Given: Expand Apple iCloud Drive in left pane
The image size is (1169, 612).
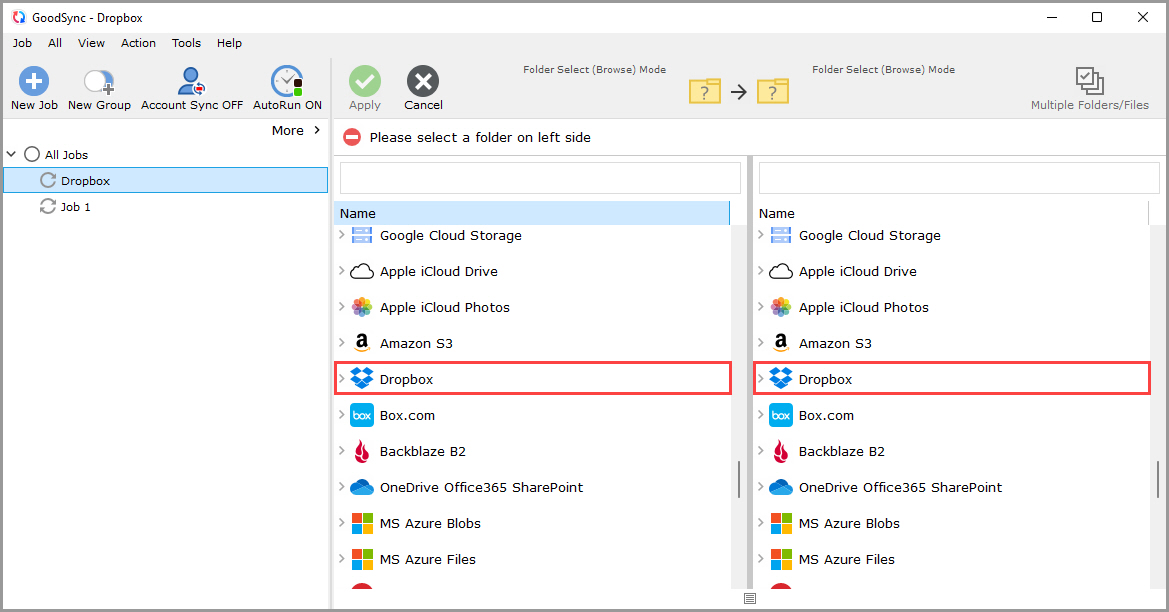Looking at the screenshot, I should 341,271.
